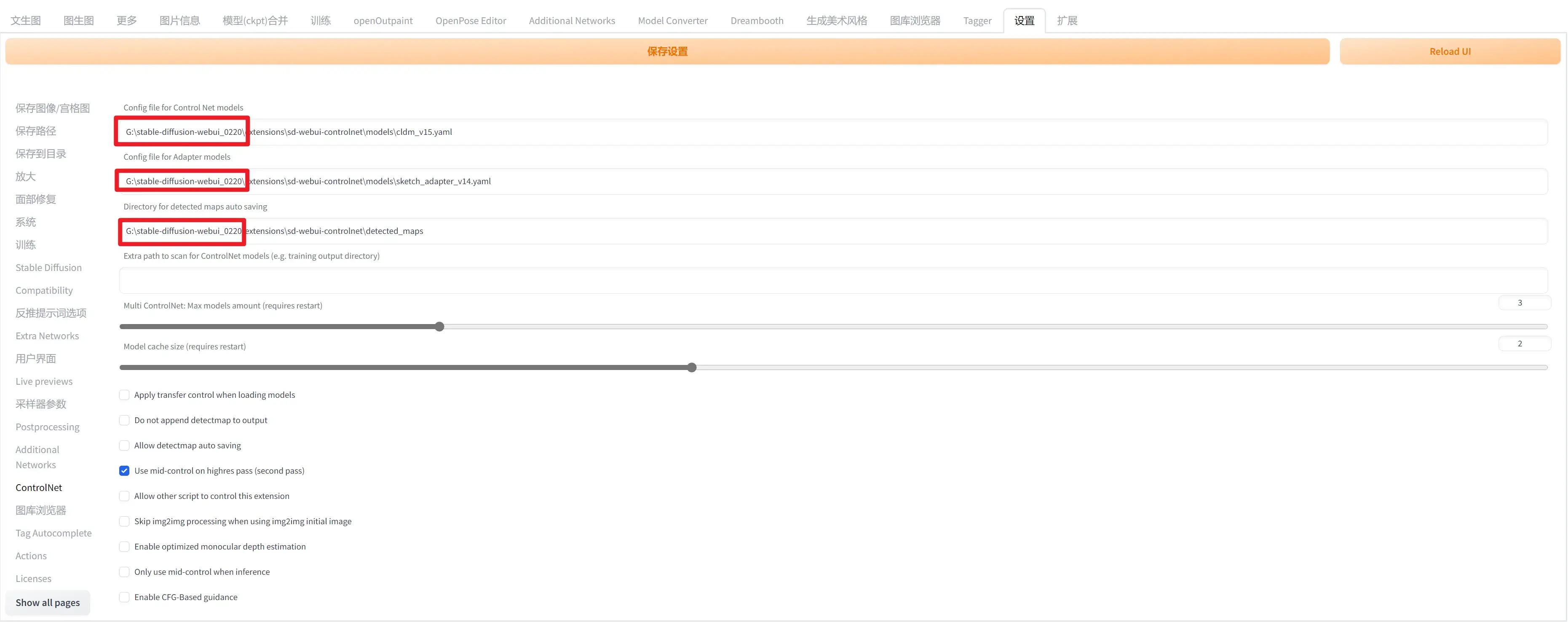The image size is (1568, 622).
Task: Select 面部修复 settings page in sidebar
Action: (x=36, y=199)
